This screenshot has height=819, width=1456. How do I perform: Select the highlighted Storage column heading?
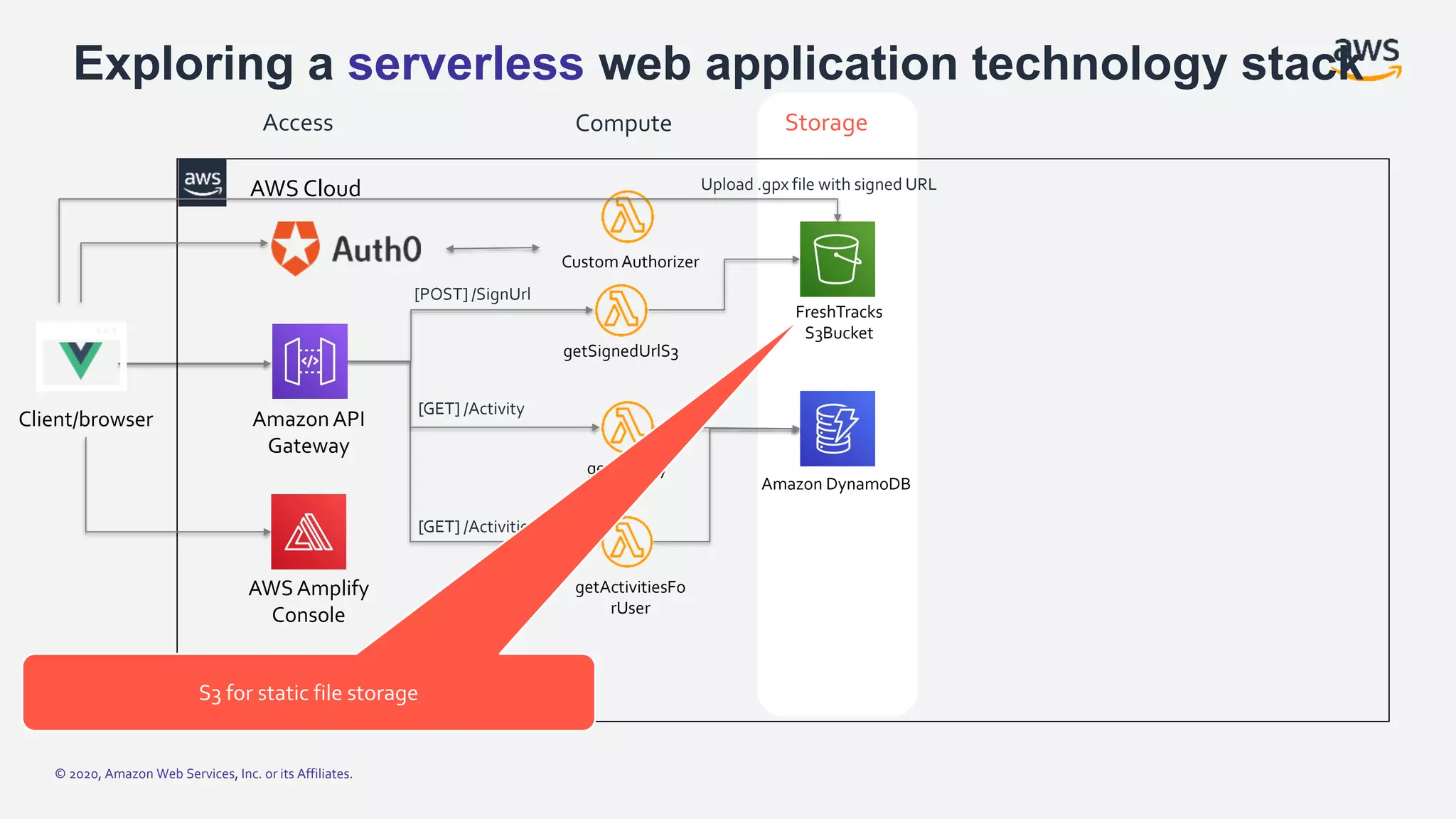(826, 123)
